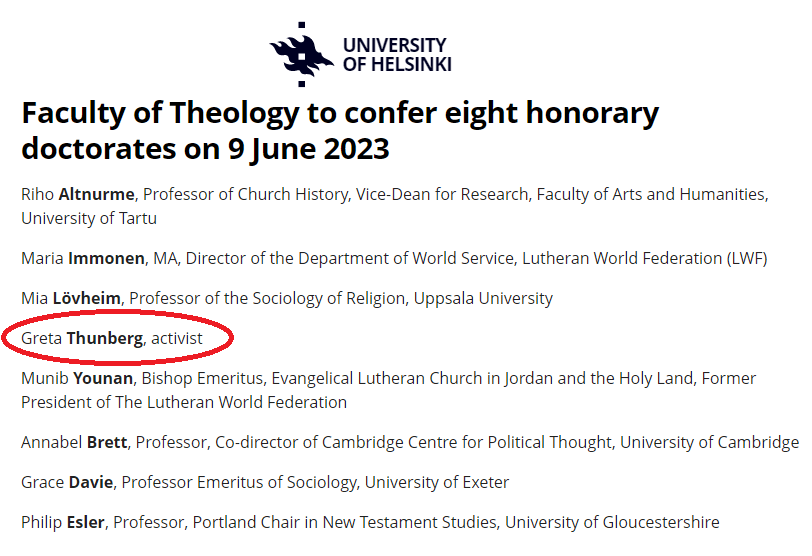Screen dimensions: 812x556
Task: Select the name Philip Esler
Action: [67, 522]
